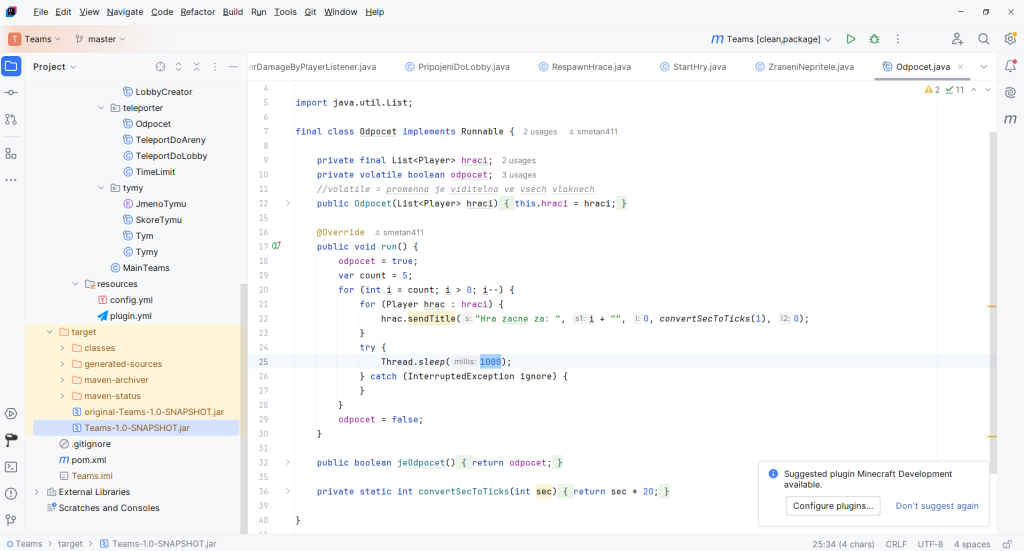This screenshot has width=1024, height=551.
Task: Open the CRLF line separator selector
Action: (895, 544)
